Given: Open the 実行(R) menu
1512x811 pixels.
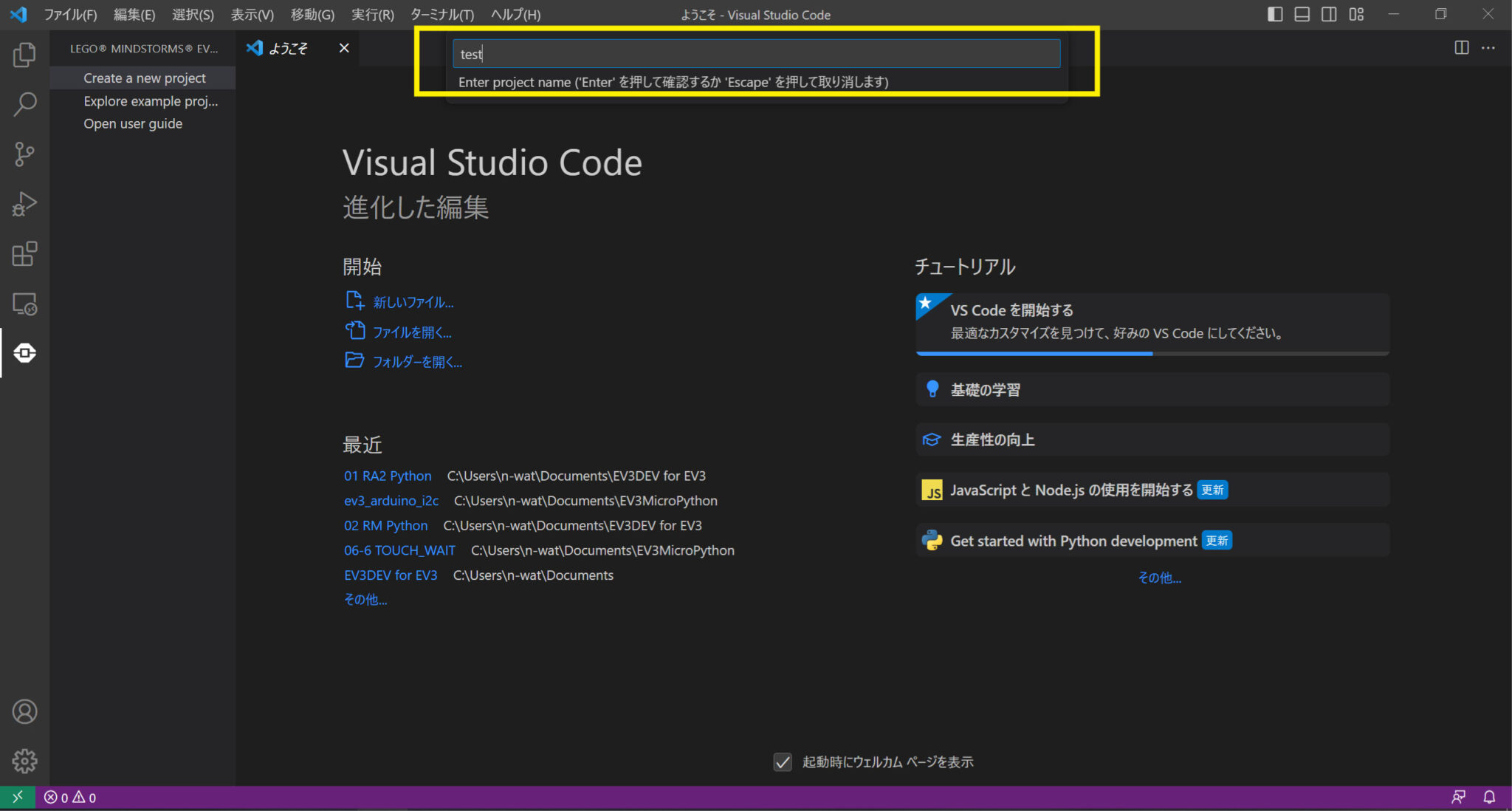Looking at the screenshot, I should click(x=373, y=15).
